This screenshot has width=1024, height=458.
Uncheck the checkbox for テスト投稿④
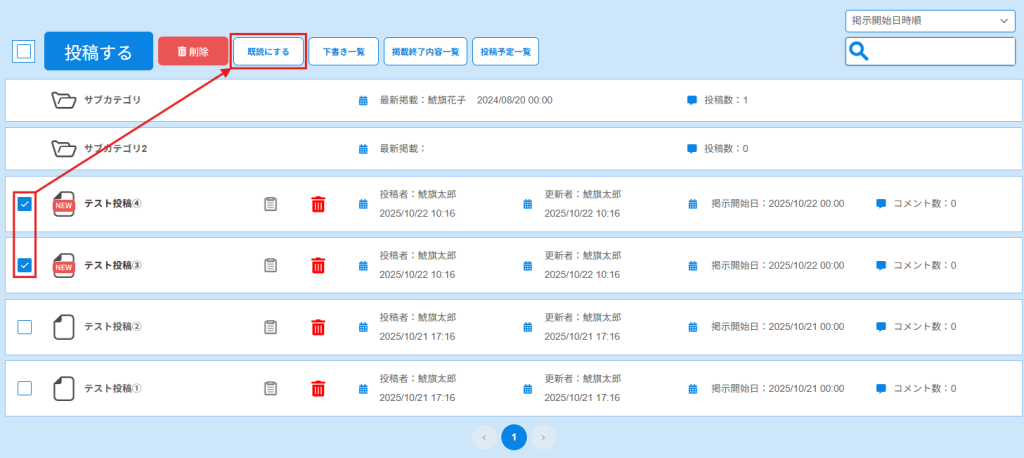coord(25,204)
